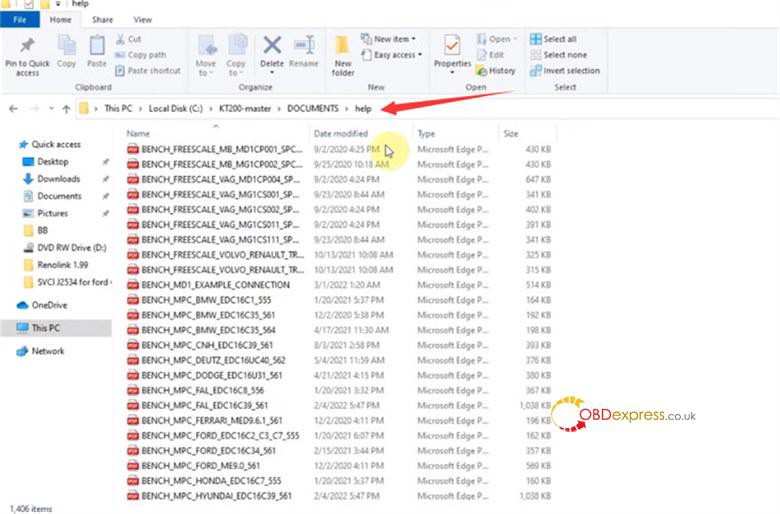Sort by the Date modified column header
The height and width of the screenshot is (514, 780).
coord(341,133)
